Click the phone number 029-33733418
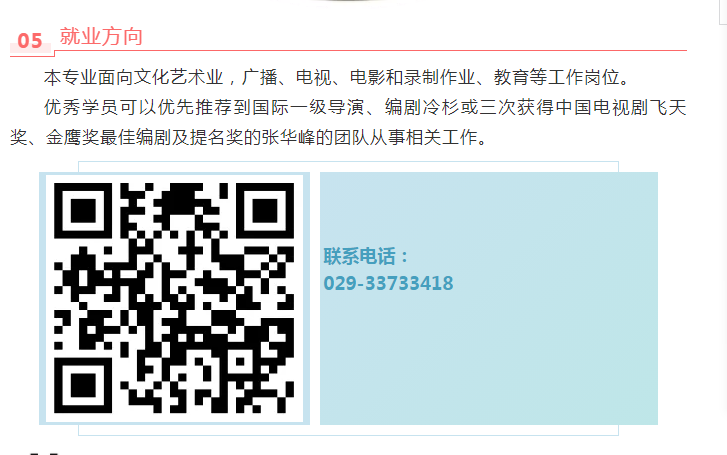 coord(388,283)
